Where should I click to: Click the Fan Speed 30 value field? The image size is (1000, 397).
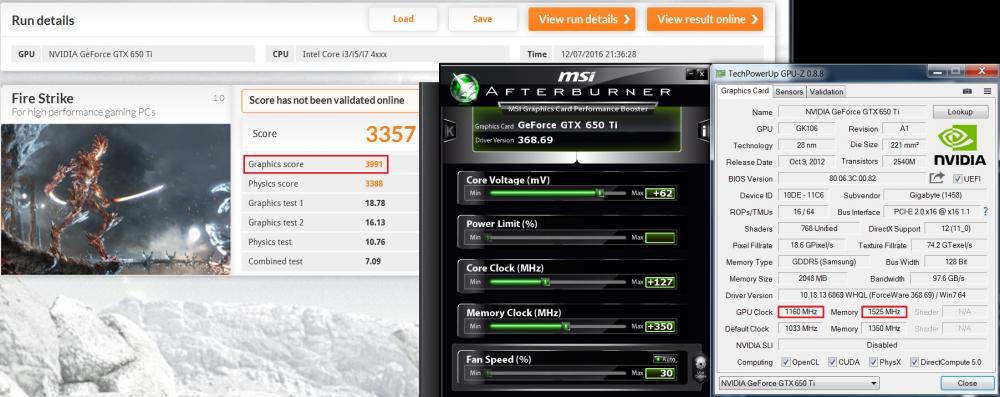(660, 373)
